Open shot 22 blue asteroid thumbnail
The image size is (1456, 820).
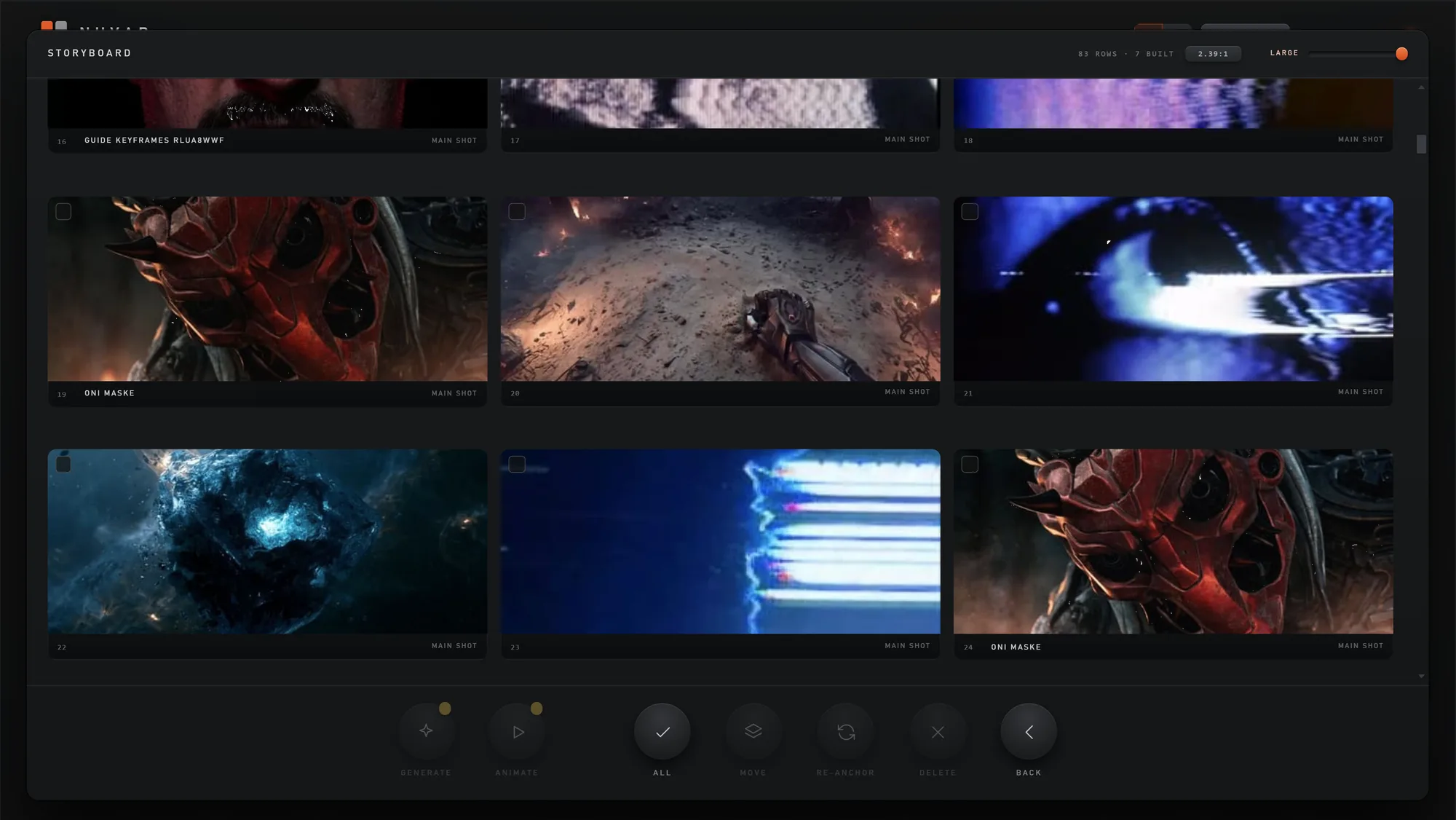(x=267, y=541)
